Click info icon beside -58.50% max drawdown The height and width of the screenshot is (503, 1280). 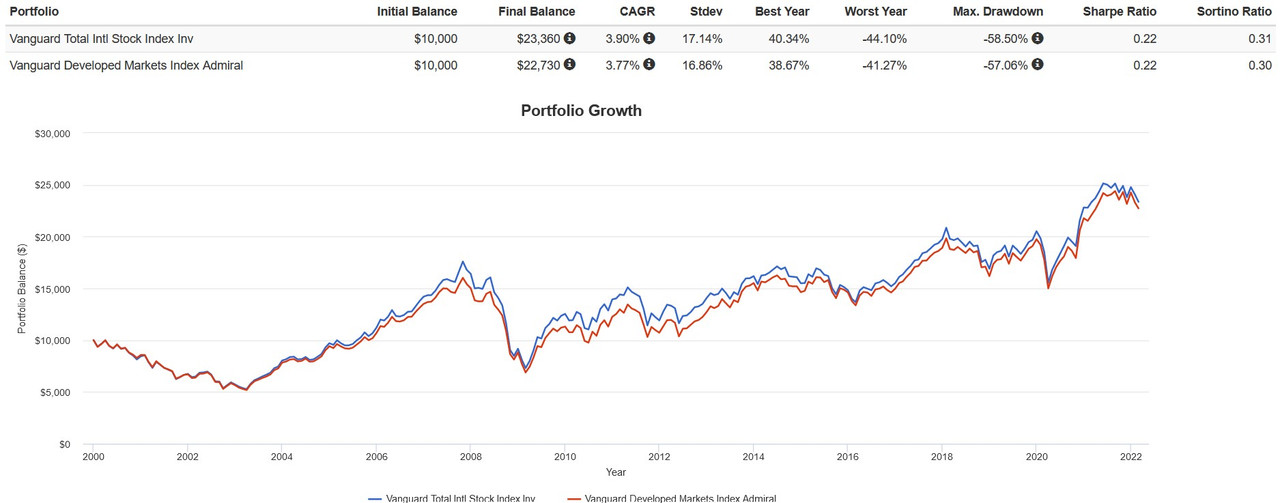[1037, 39]
